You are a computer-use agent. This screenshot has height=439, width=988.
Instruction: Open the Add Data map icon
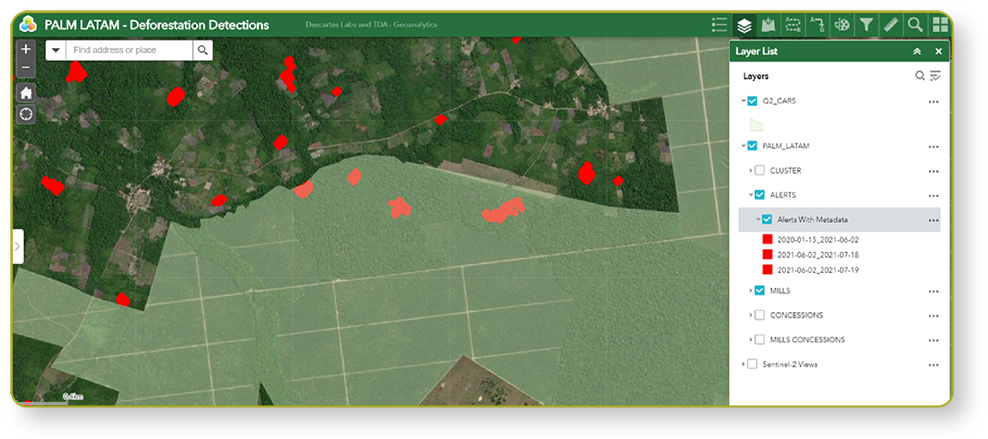click(768, 25)
